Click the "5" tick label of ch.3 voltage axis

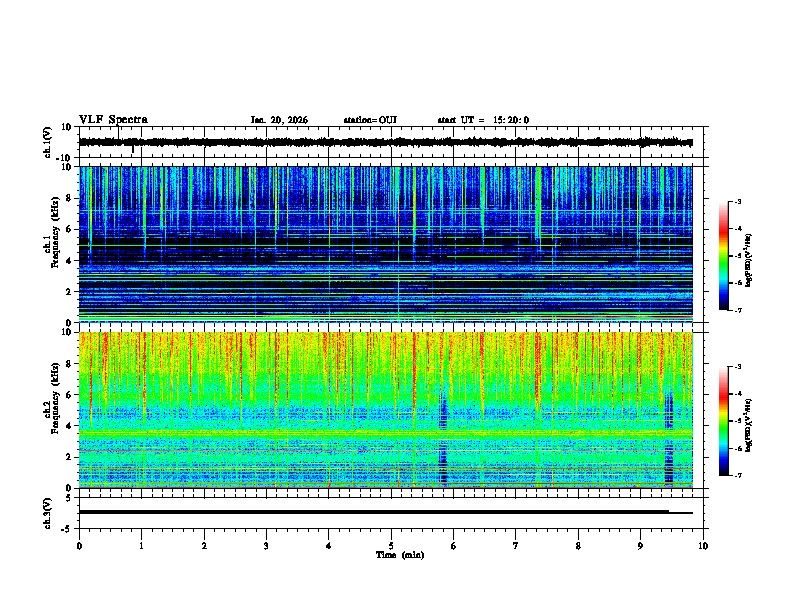(70, 498)
